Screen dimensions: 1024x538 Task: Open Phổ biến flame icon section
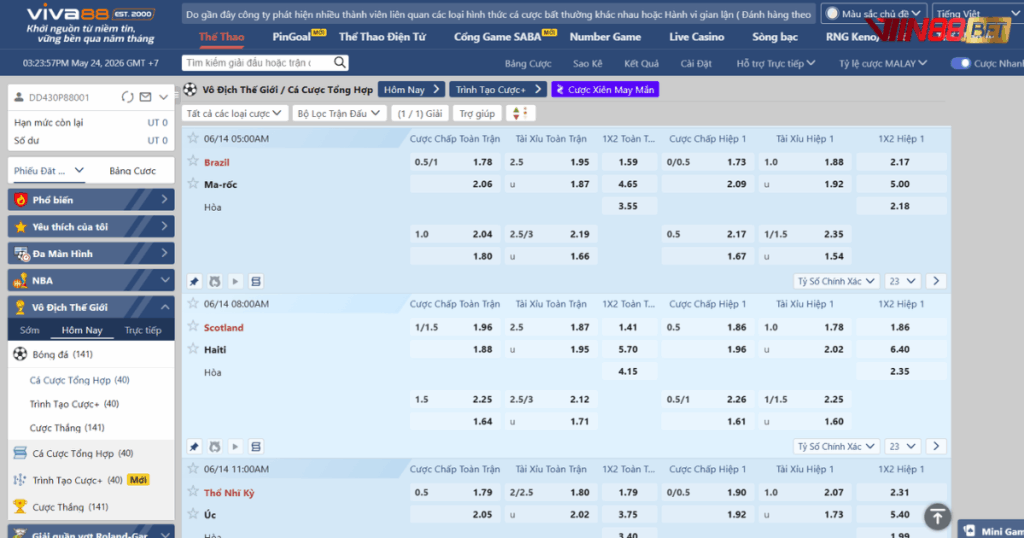click(20, 200)
